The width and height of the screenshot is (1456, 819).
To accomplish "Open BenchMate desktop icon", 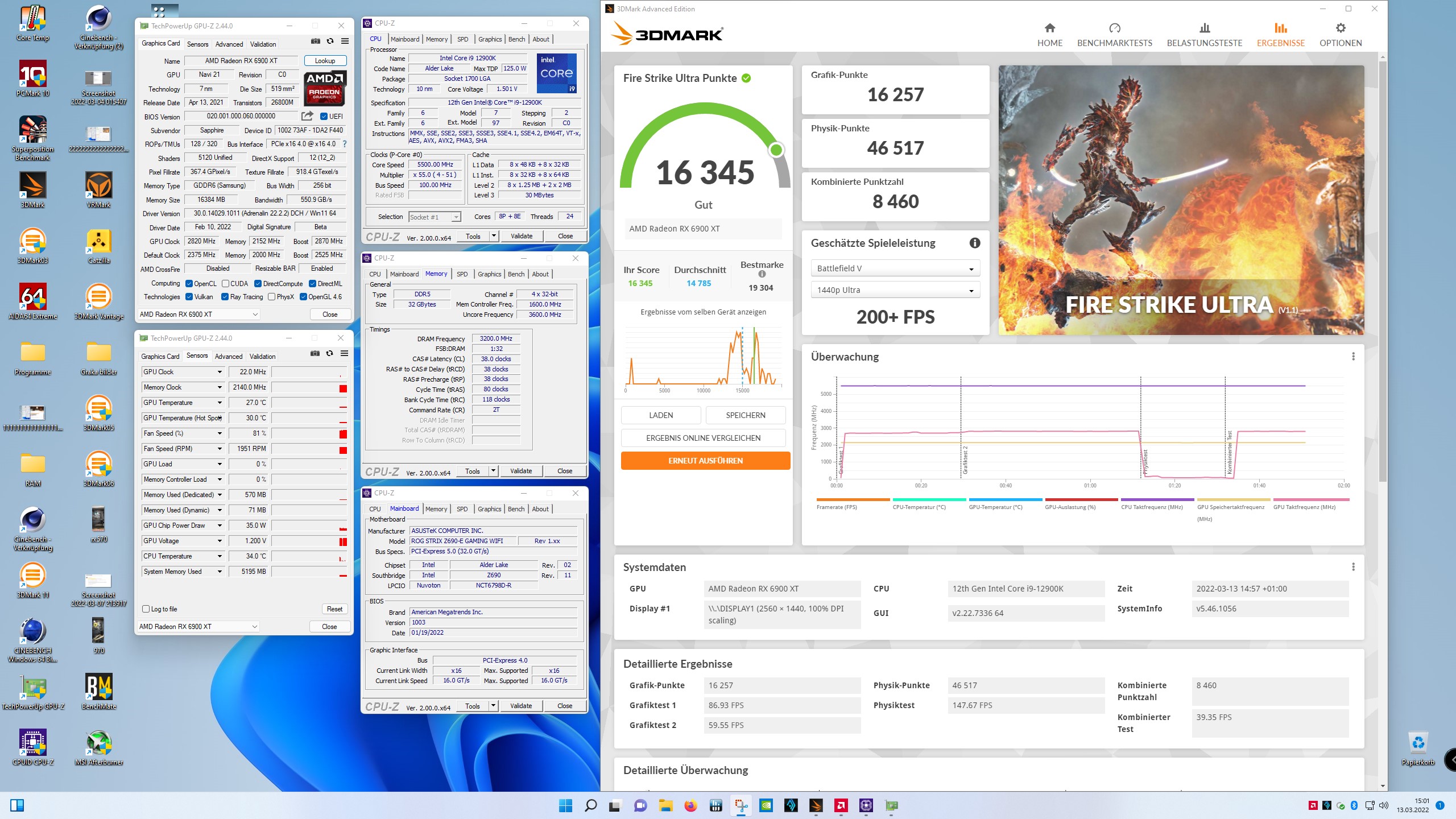I will pyautogui.click(x=98, y=692).
